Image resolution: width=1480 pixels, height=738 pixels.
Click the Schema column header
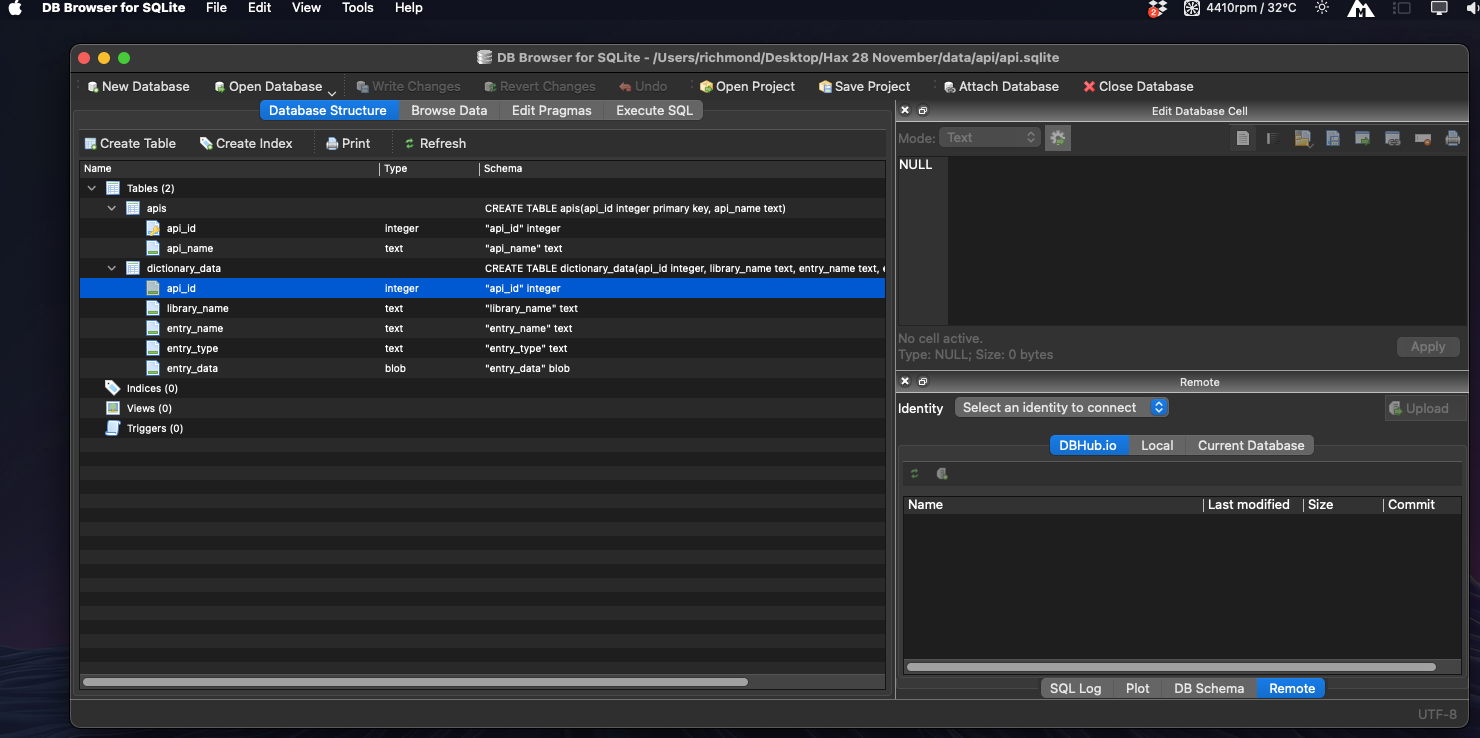[682, 169]
